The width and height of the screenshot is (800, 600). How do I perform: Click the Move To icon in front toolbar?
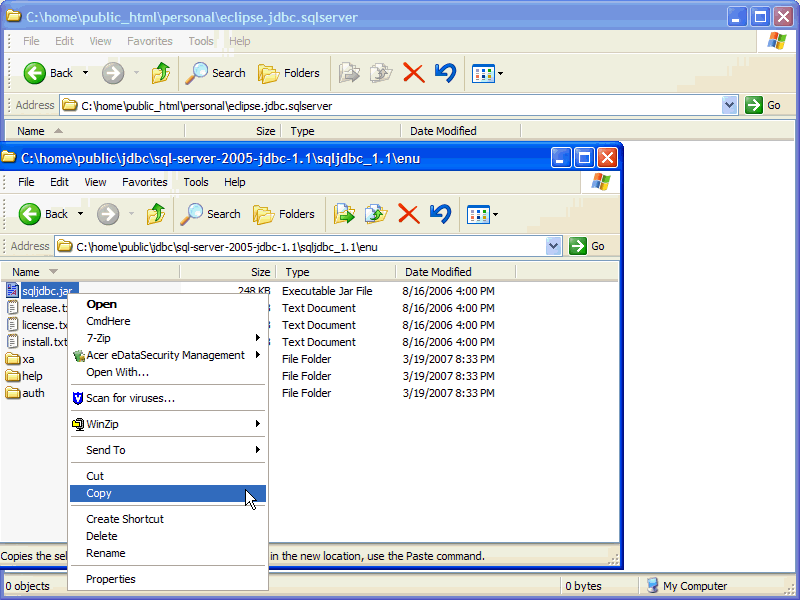click(345, 214)
